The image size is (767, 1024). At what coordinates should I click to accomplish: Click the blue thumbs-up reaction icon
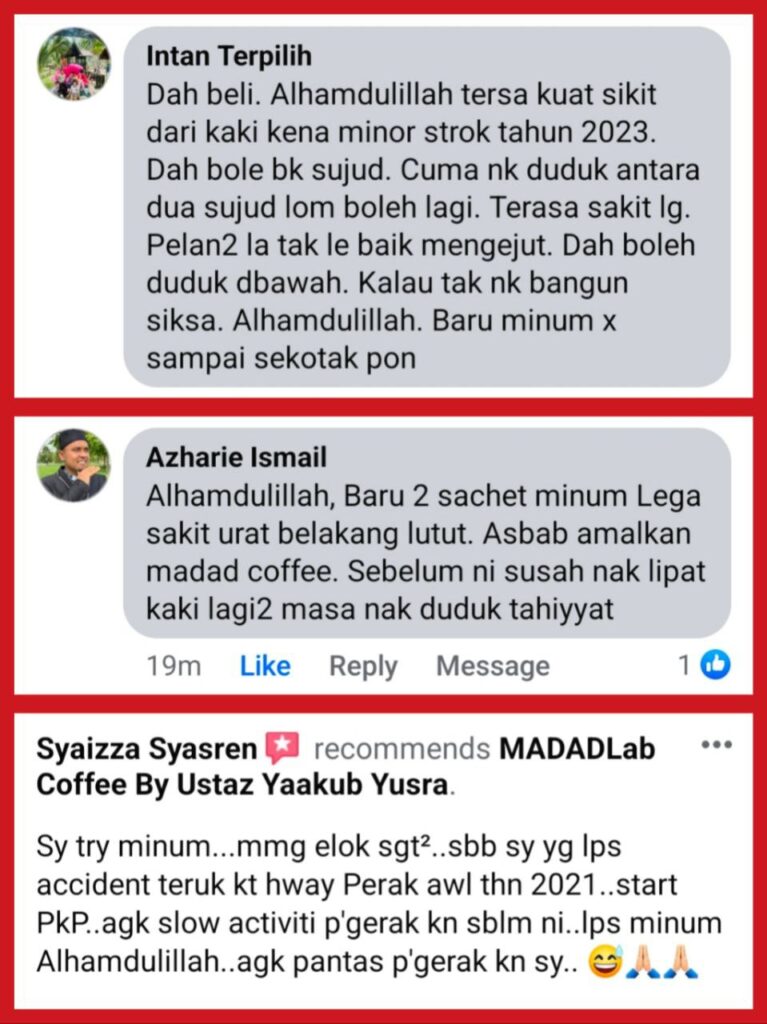715,665
